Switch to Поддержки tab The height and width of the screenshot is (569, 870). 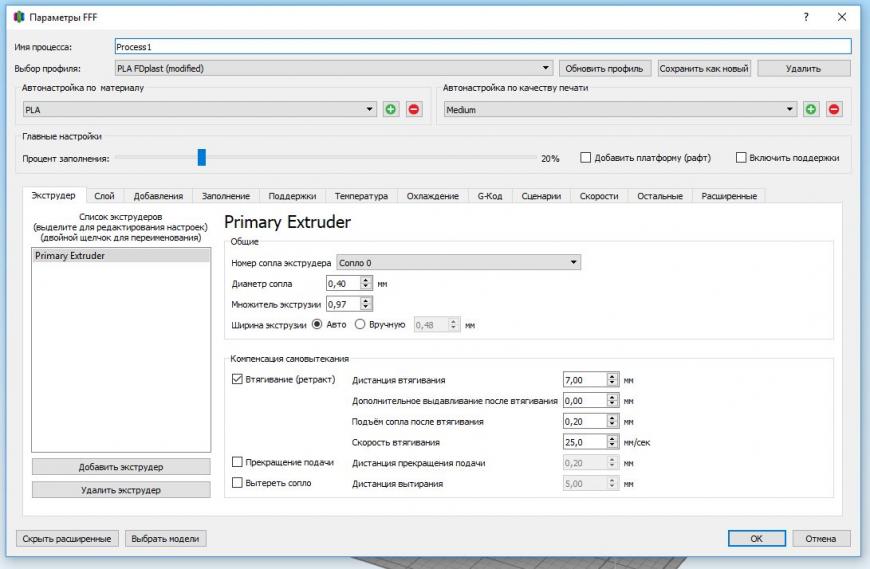[292, 196]
